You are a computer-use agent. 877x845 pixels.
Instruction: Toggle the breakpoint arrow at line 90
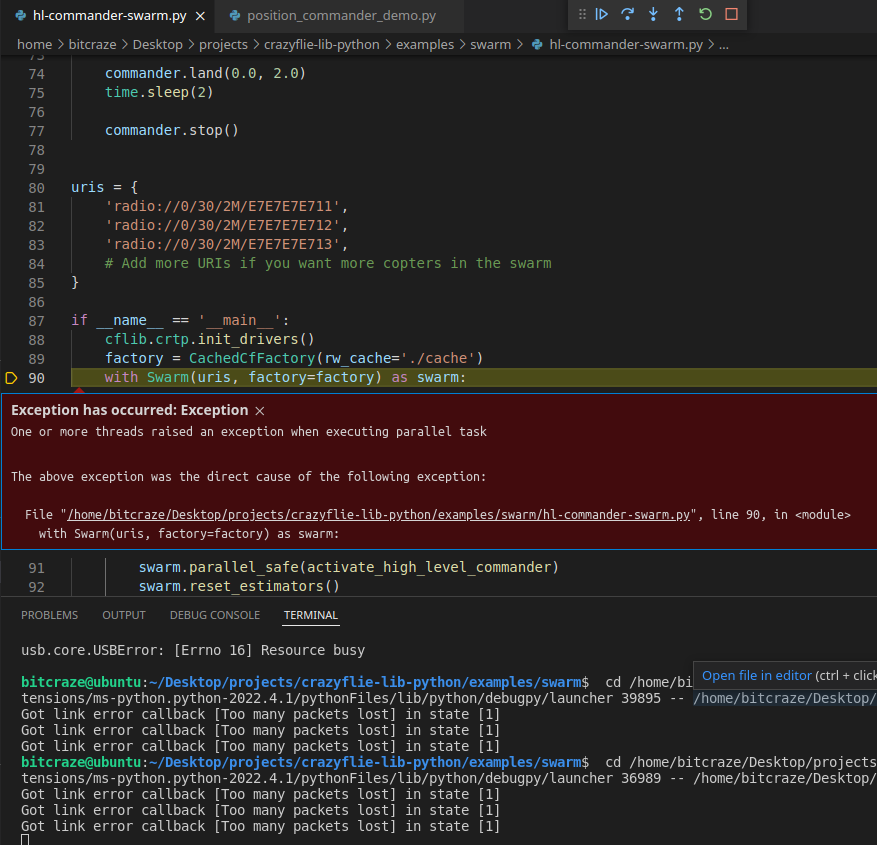(13, 377)
